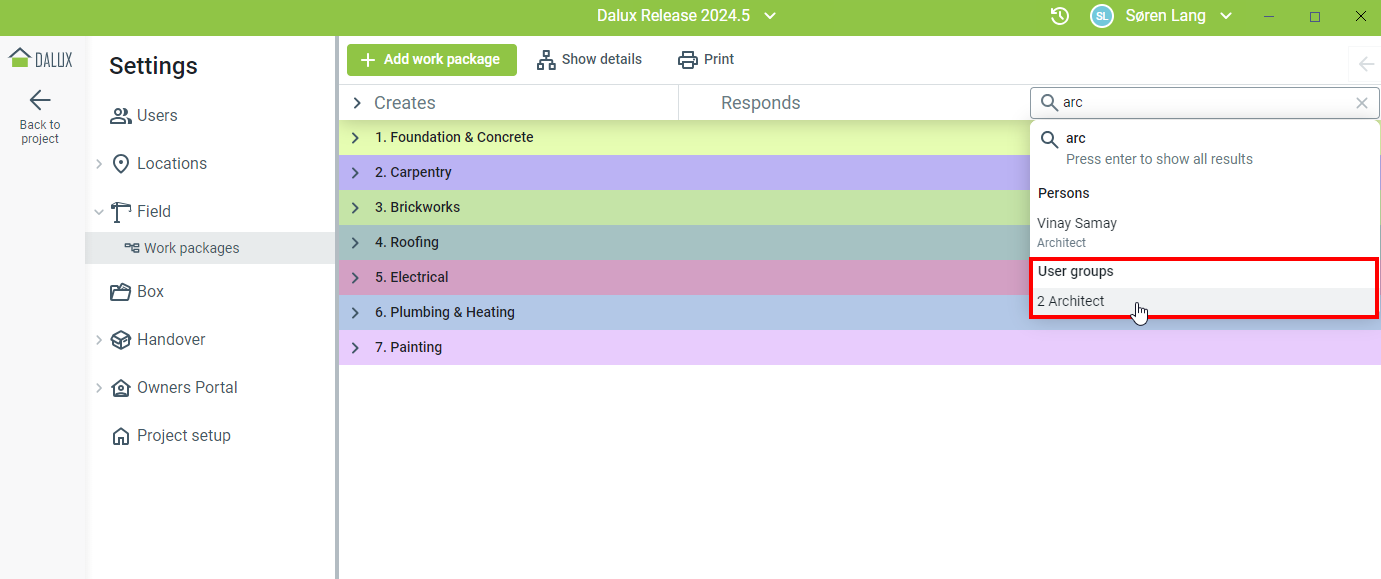The width and height of the screenshot is (1381, 579).
Task: Clear search with the X icon
Action: click(x=1361, y=103)
